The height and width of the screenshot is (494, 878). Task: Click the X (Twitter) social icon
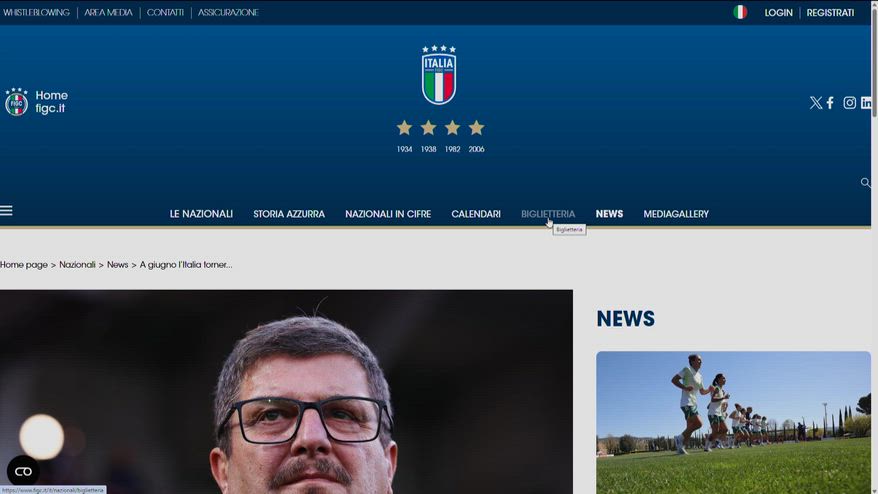point(816,103)
